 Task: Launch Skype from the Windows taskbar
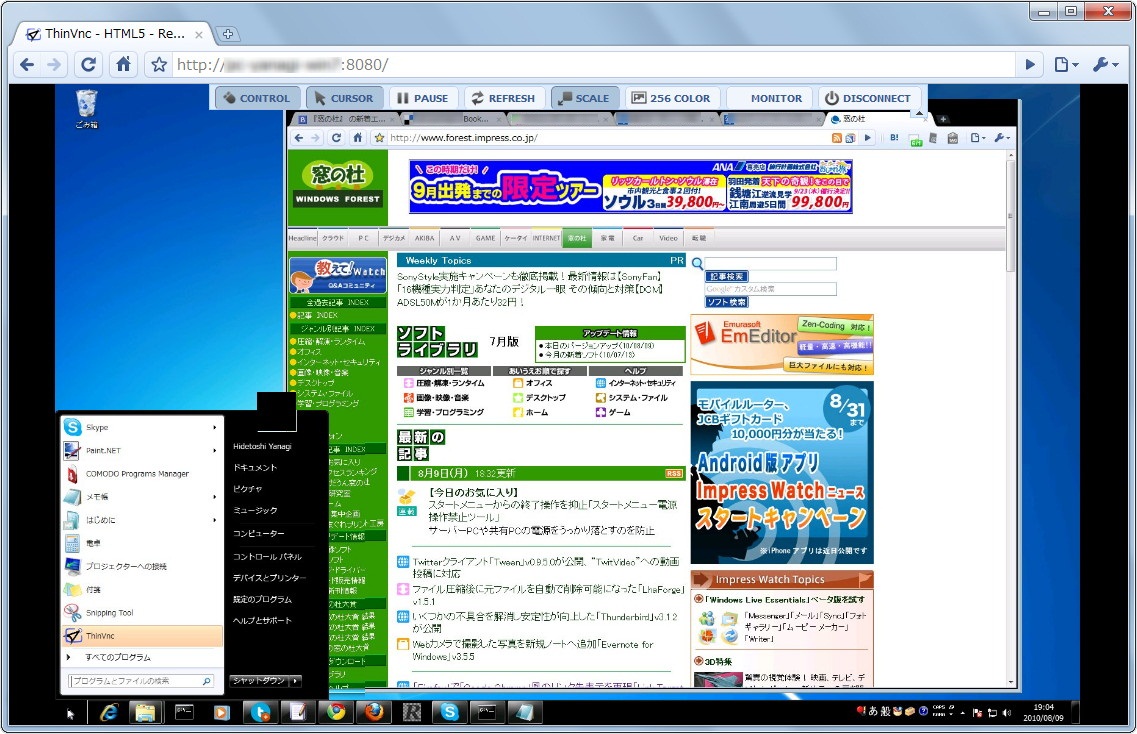point(448,713)
